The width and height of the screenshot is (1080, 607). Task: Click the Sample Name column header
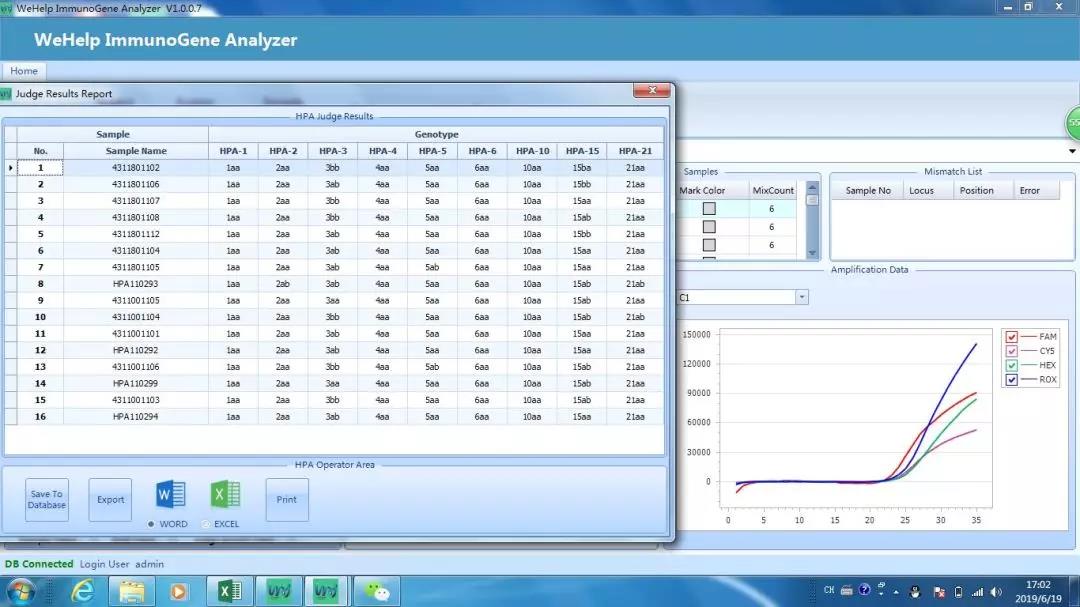136,151
